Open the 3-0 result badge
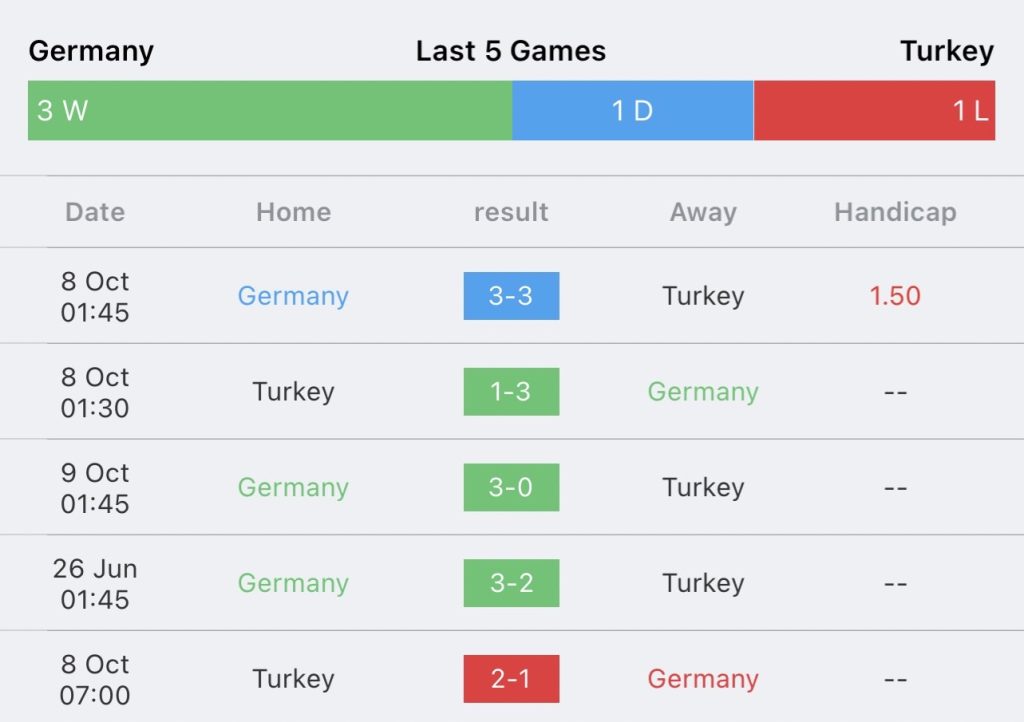 [x=511, y=487]
